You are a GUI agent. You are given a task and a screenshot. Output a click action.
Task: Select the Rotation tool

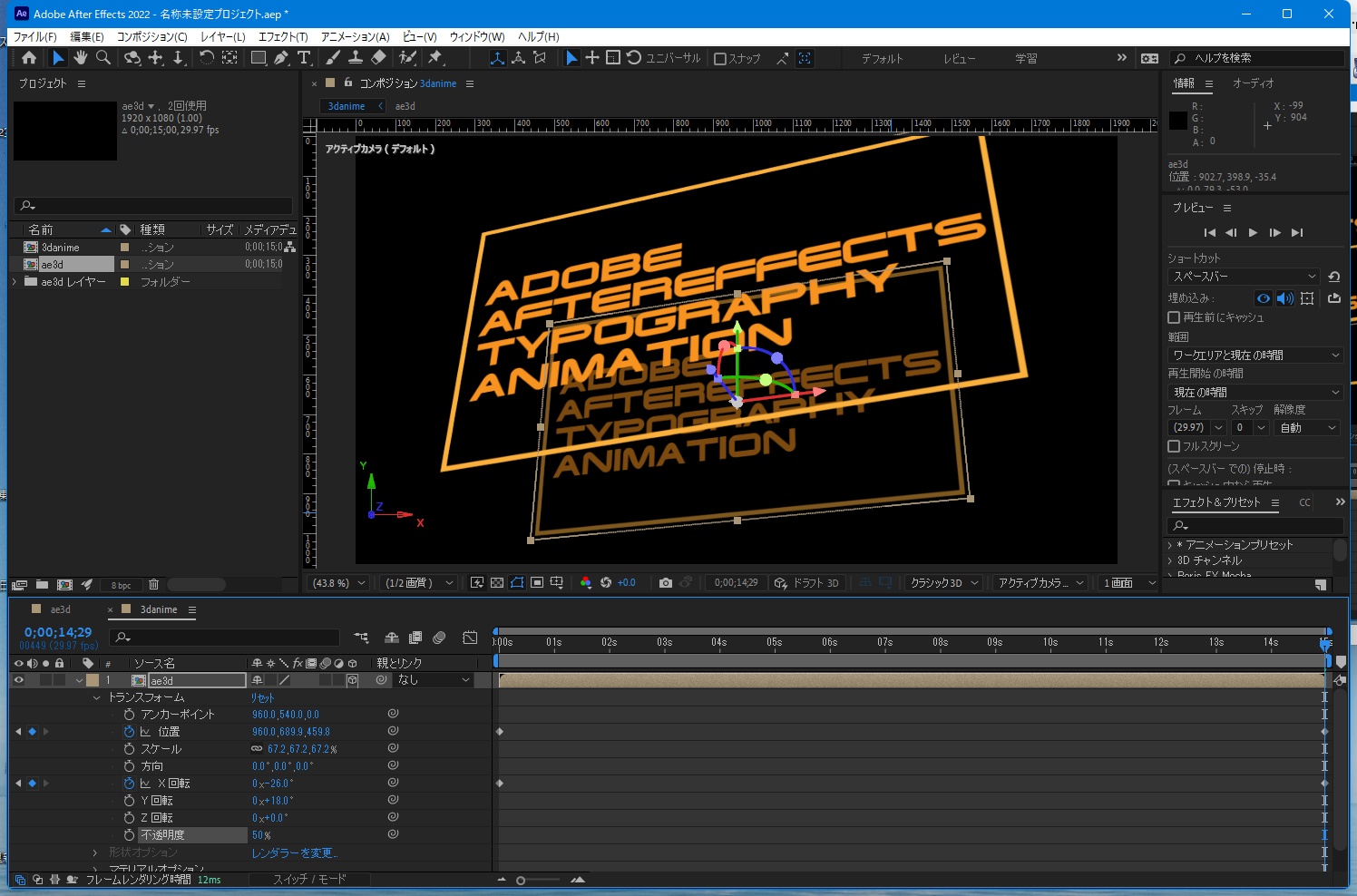206,58
